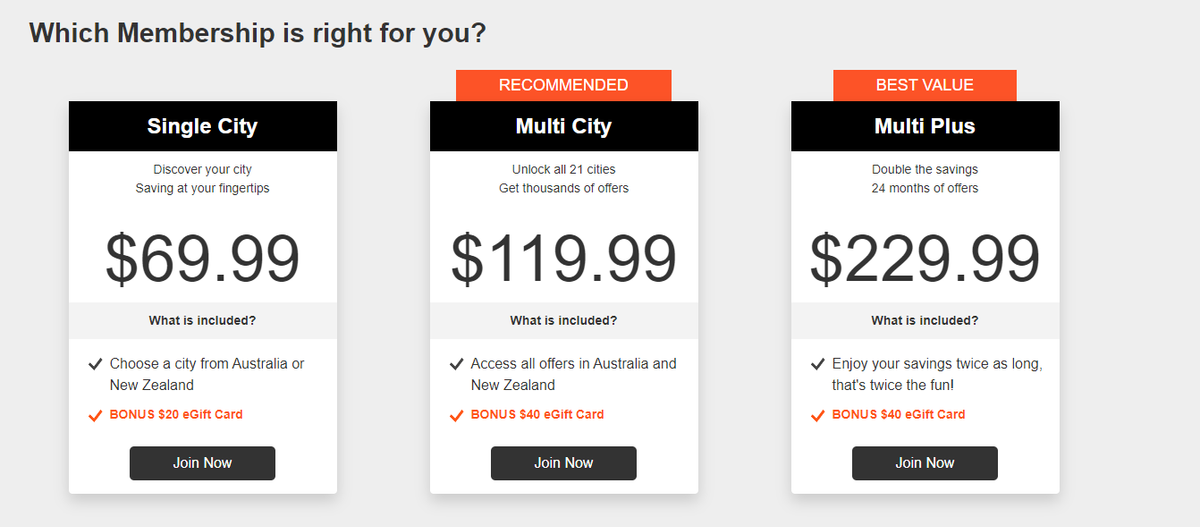Select the Multi Plus plan header
The width and height of the screenshot is (1200, 527).
coord(925,126)
